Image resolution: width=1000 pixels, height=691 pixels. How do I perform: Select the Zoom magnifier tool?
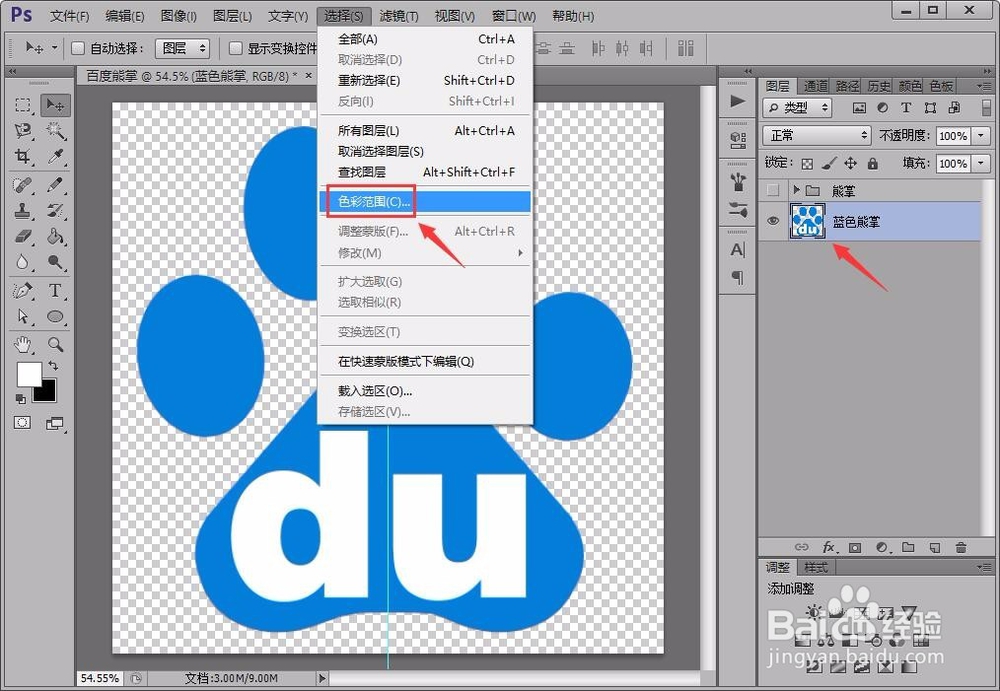point(55,345)
